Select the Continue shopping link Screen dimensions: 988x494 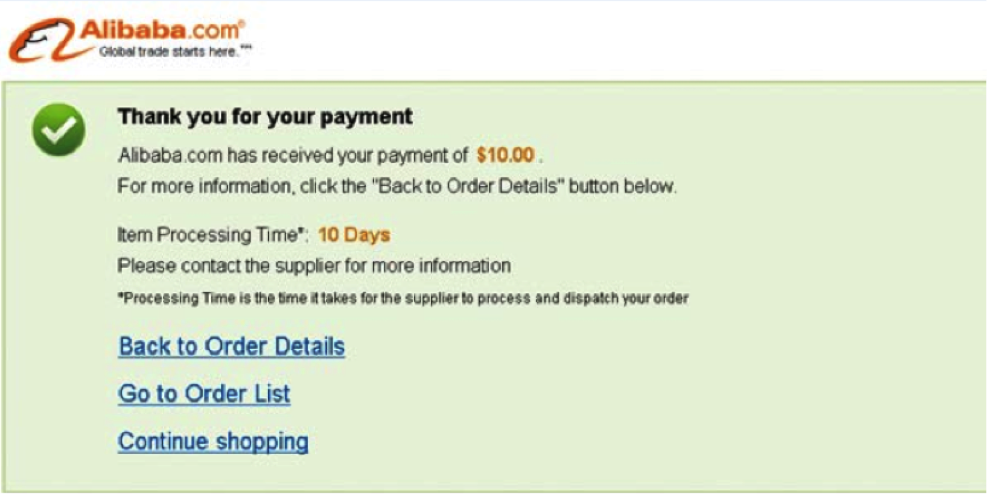coord(213,441)
